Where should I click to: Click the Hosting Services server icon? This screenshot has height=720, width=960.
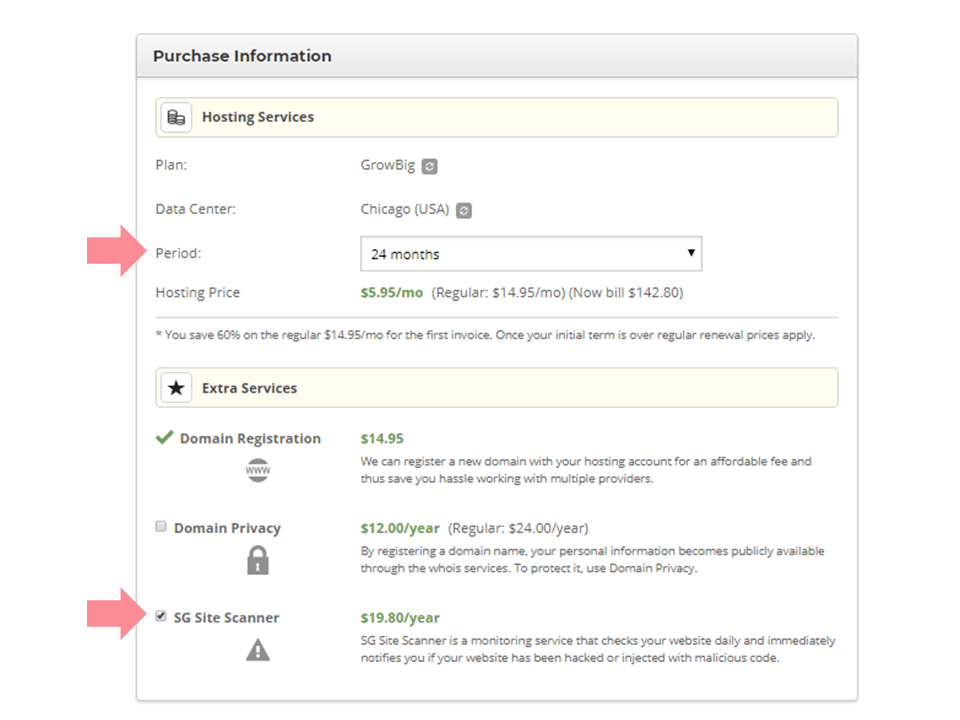click(176, 117)
